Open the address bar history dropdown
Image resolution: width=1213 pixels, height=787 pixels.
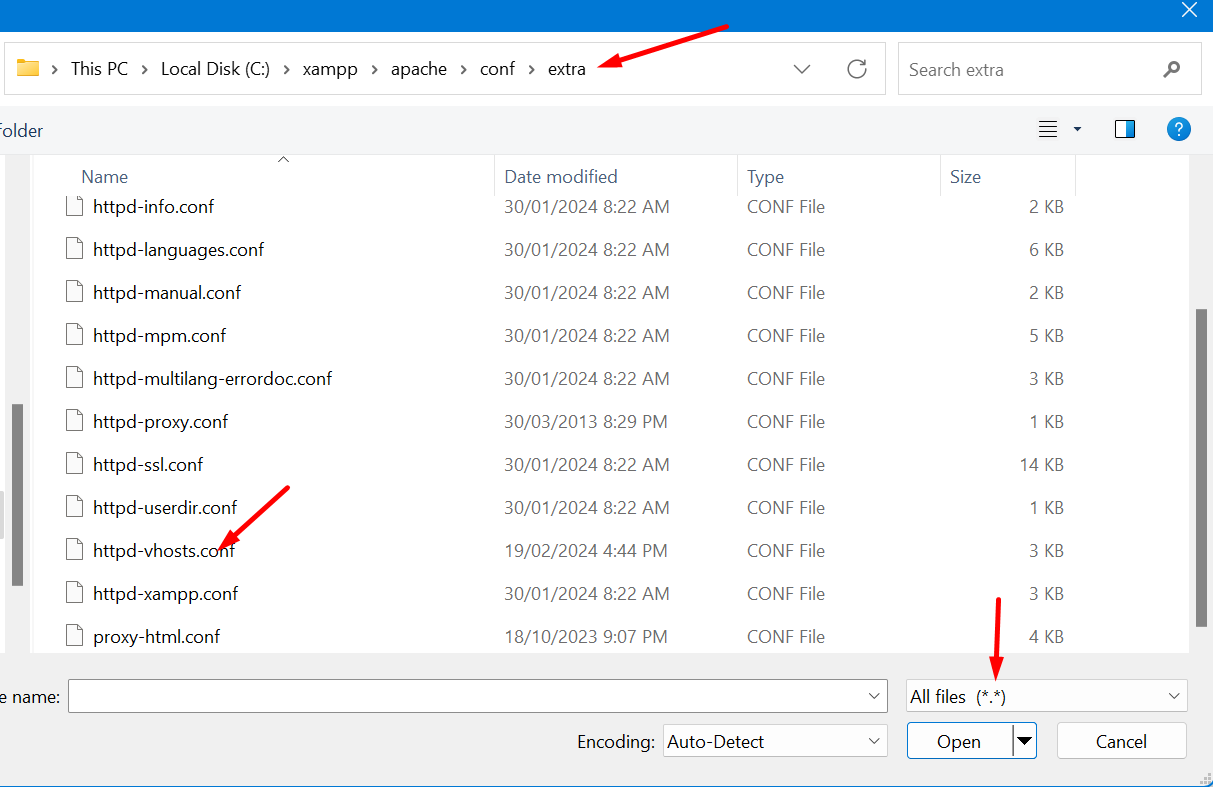(802, 68)
